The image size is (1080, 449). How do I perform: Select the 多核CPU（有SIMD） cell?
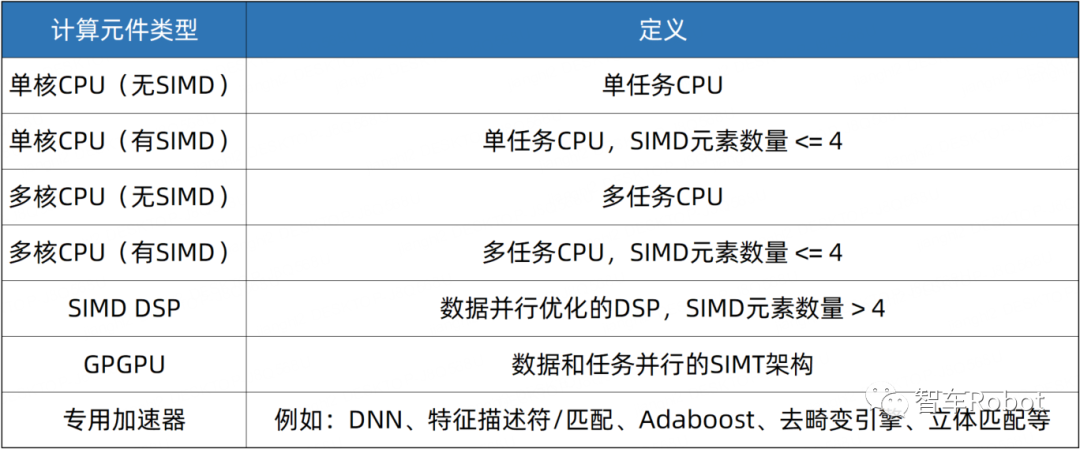(124, 253)
